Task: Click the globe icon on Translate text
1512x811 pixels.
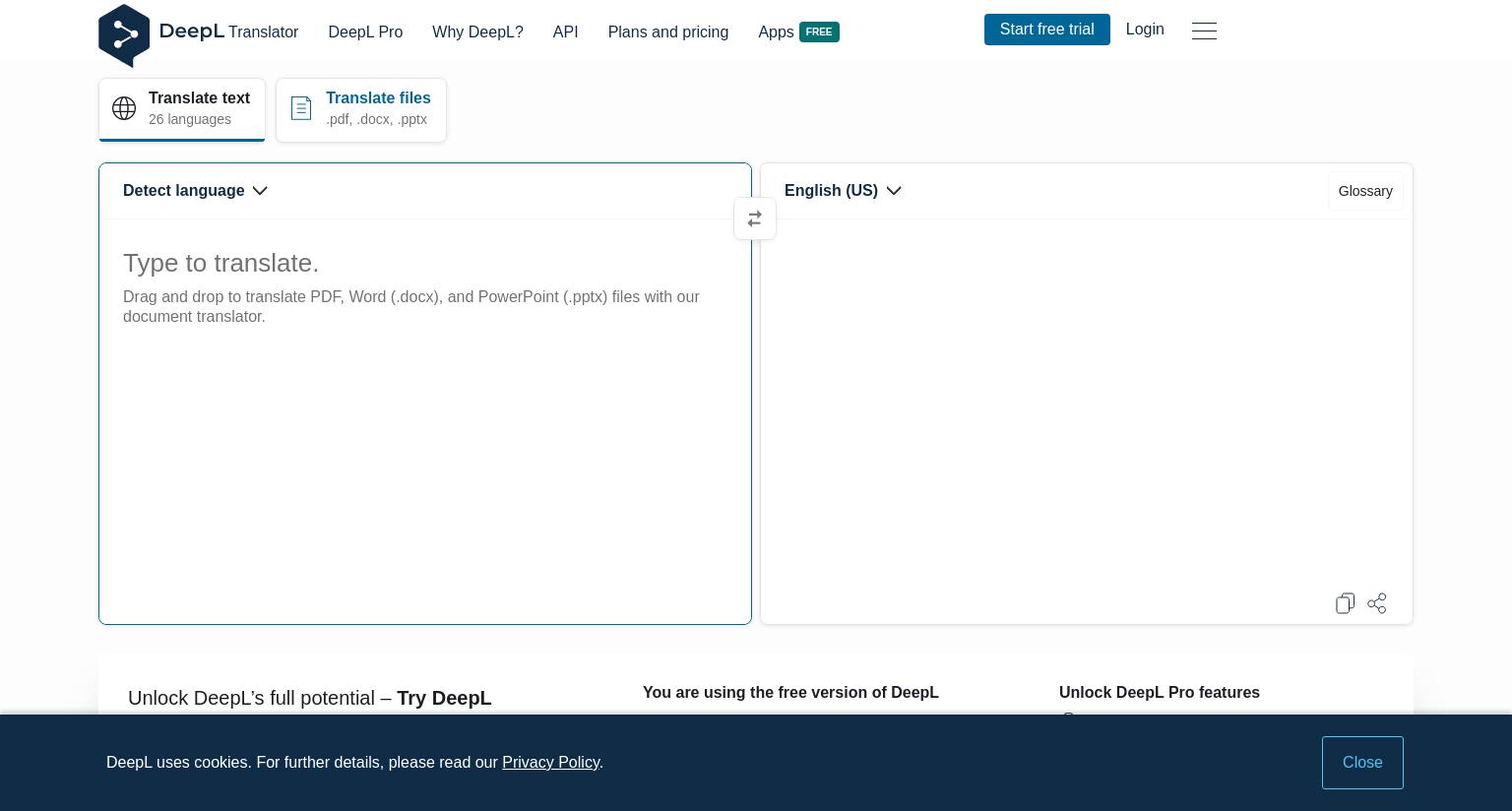Action: (x=124, y=108)
